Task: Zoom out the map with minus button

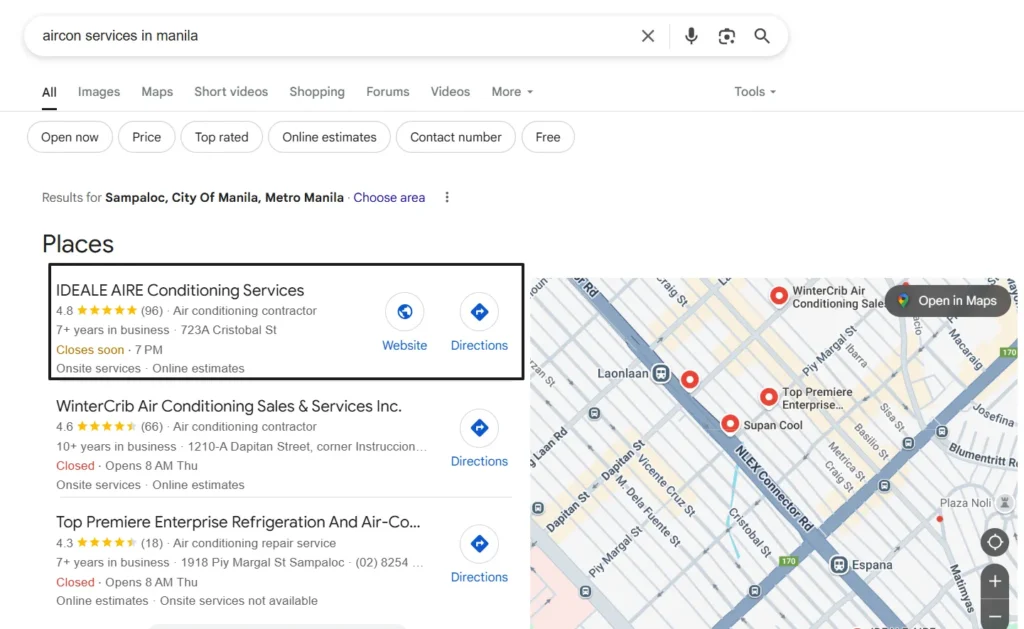Action: point(995,615)
